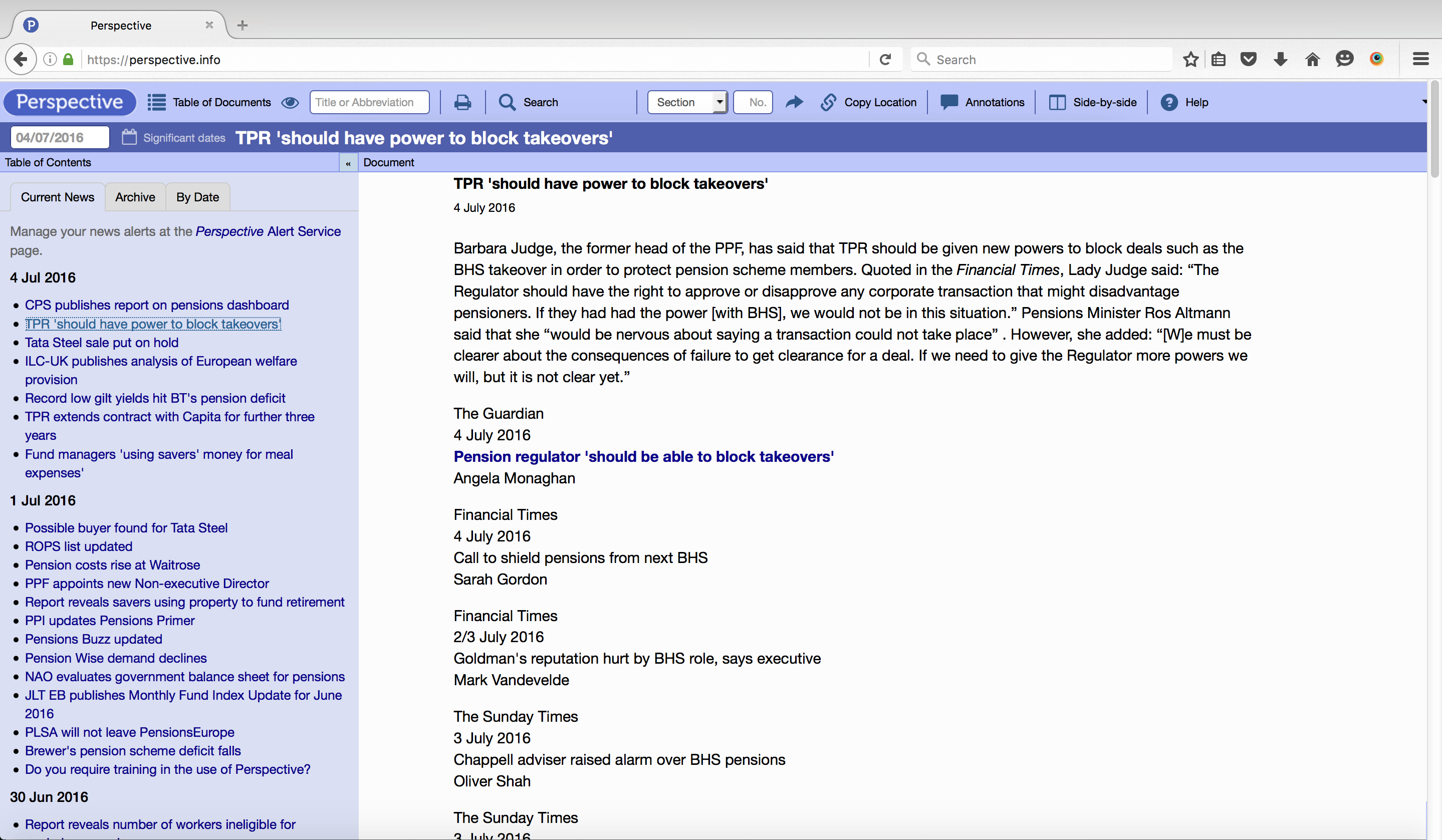Open the Search tool

pos(528,102)
